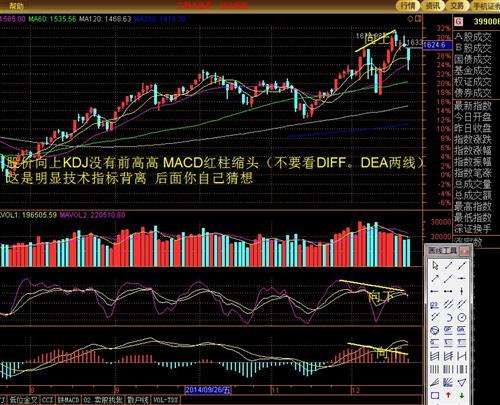Select the rectangle drawing tool

[435, 395]
